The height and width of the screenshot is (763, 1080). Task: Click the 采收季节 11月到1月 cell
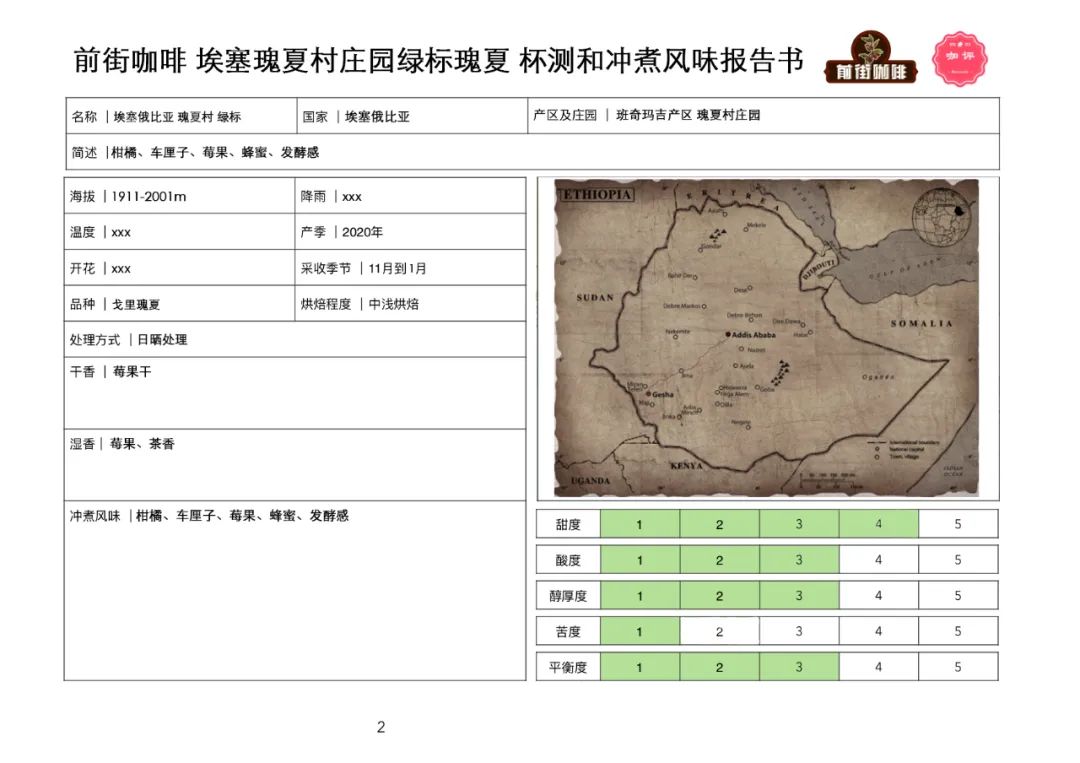[410, 267]
